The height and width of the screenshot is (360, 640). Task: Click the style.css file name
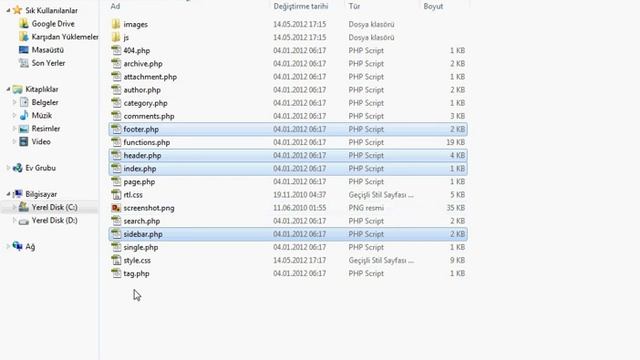(x=137, y=260)
